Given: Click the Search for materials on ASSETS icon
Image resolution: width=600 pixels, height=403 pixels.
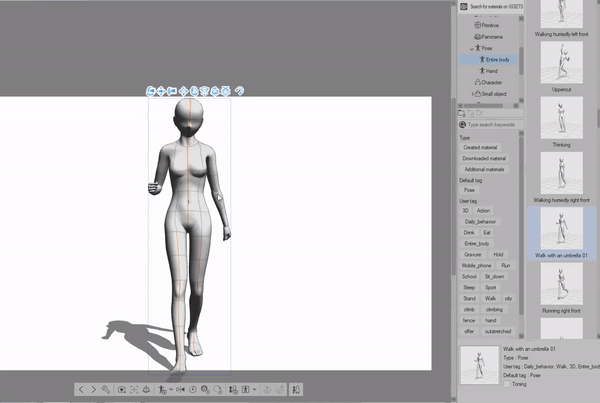Looking at the screenshot, I should [464, 7].
